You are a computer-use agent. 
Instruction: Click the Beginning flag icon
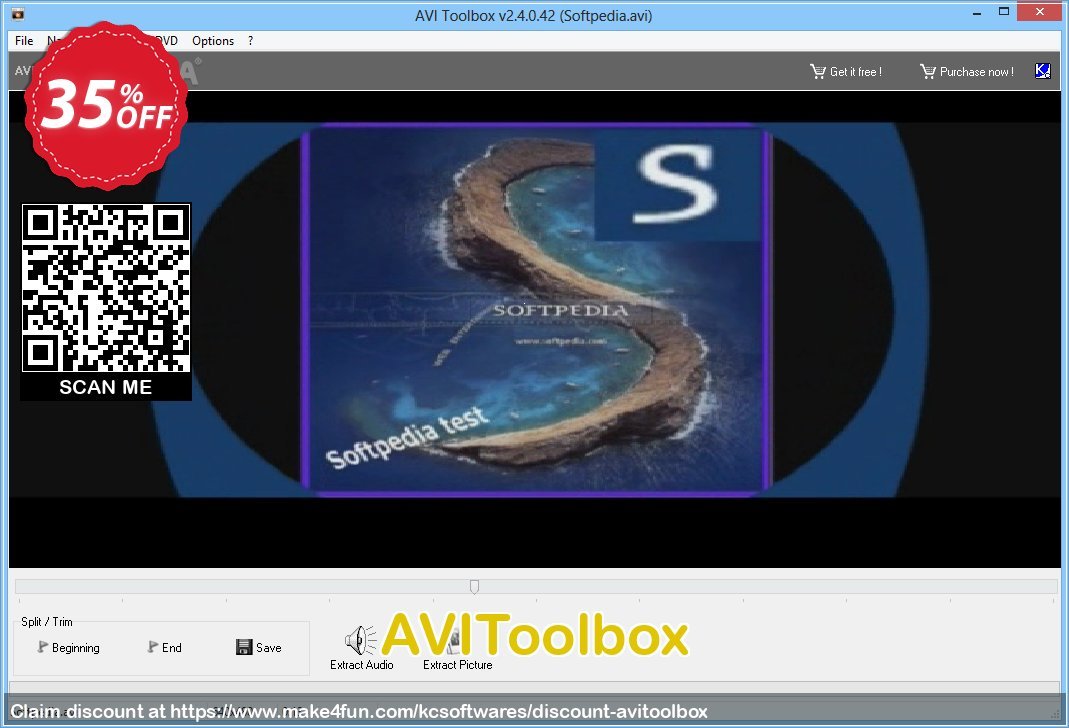click(x=42, y=646)
